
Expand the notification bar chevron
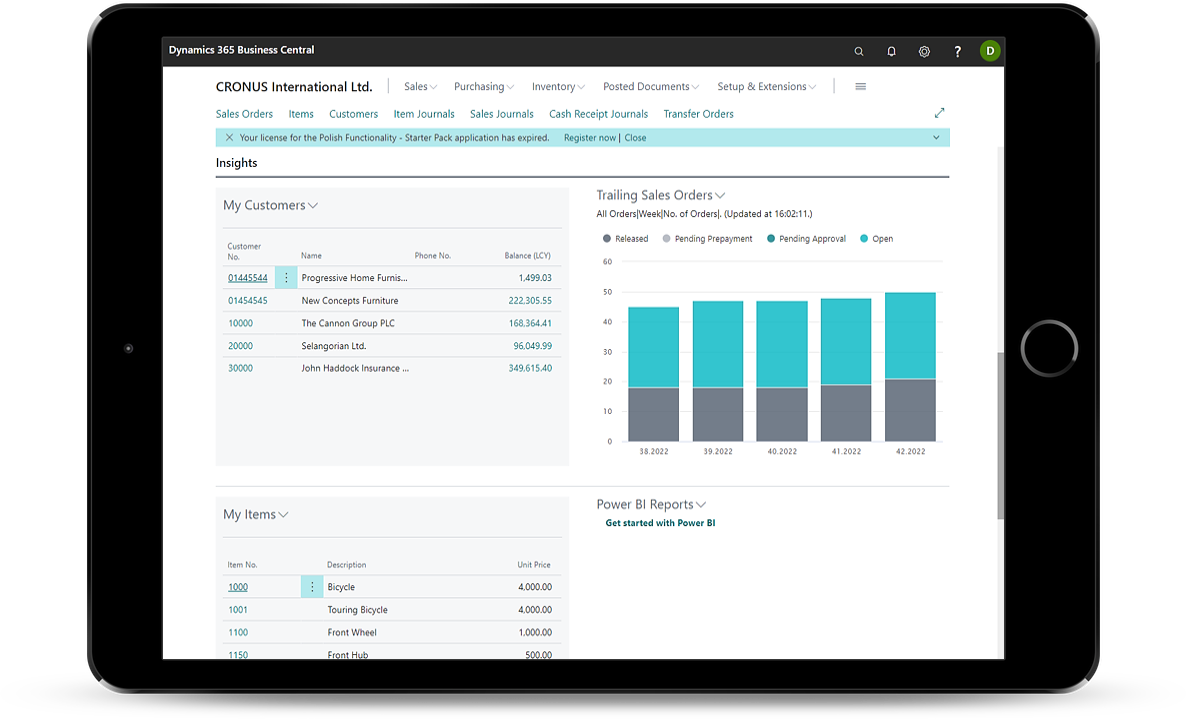(936, 138)
